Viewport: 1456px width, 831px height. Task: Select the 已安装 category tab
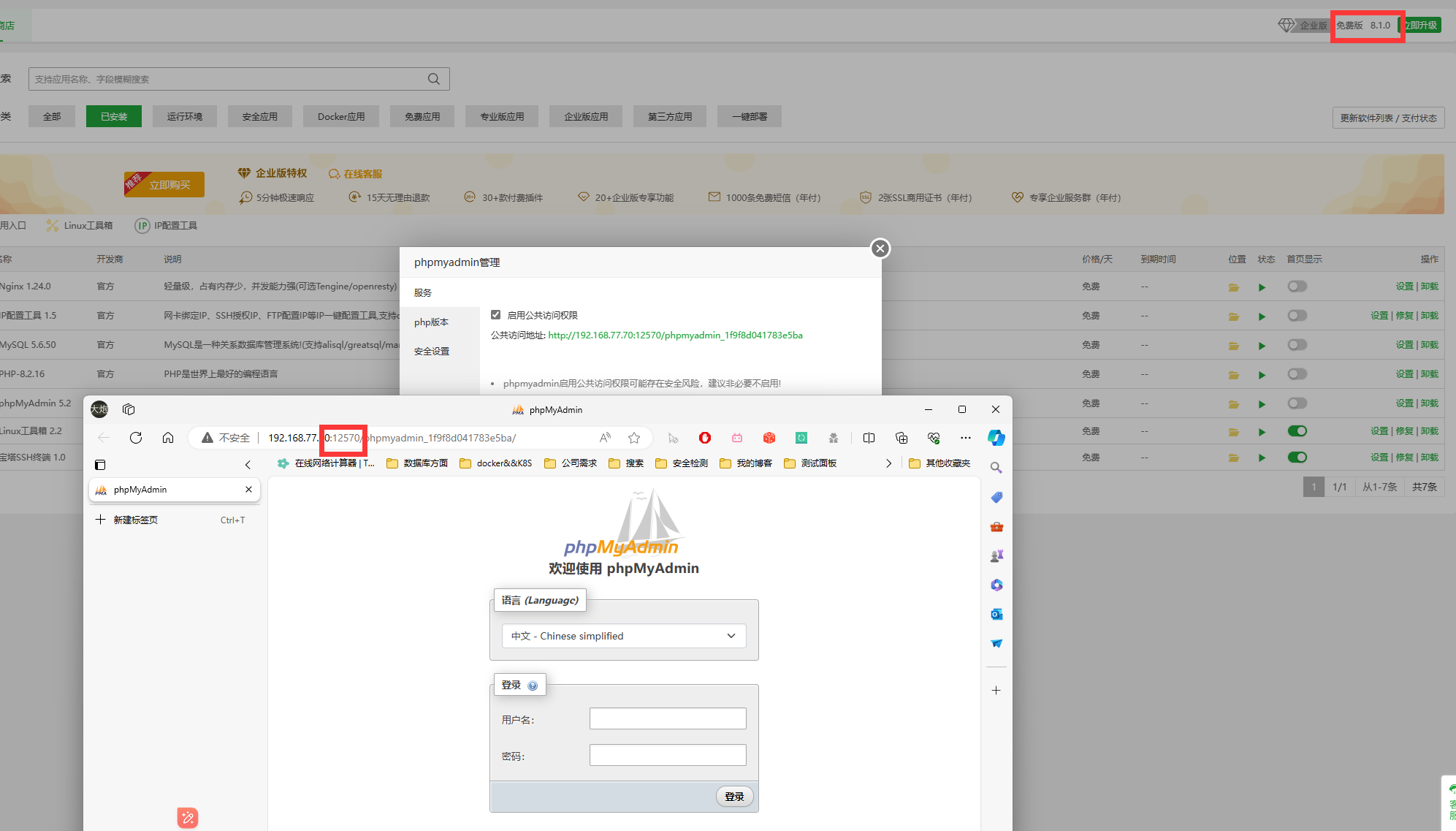click(114, 116)
